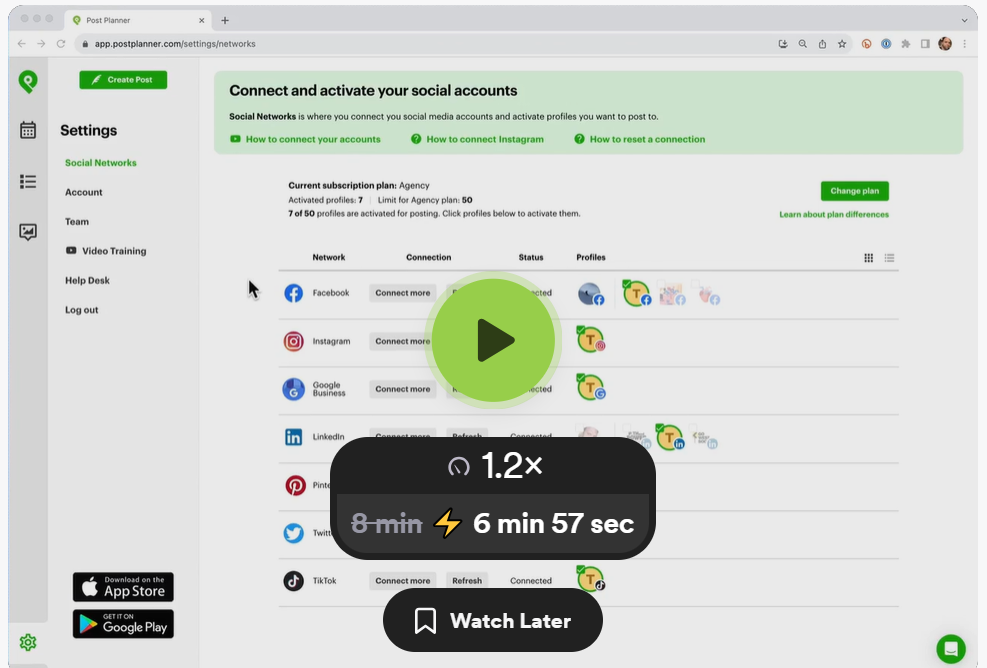This screenshot has height=668, width=987.
Task: Open Help Desk
Action: (x=87, y=280)
